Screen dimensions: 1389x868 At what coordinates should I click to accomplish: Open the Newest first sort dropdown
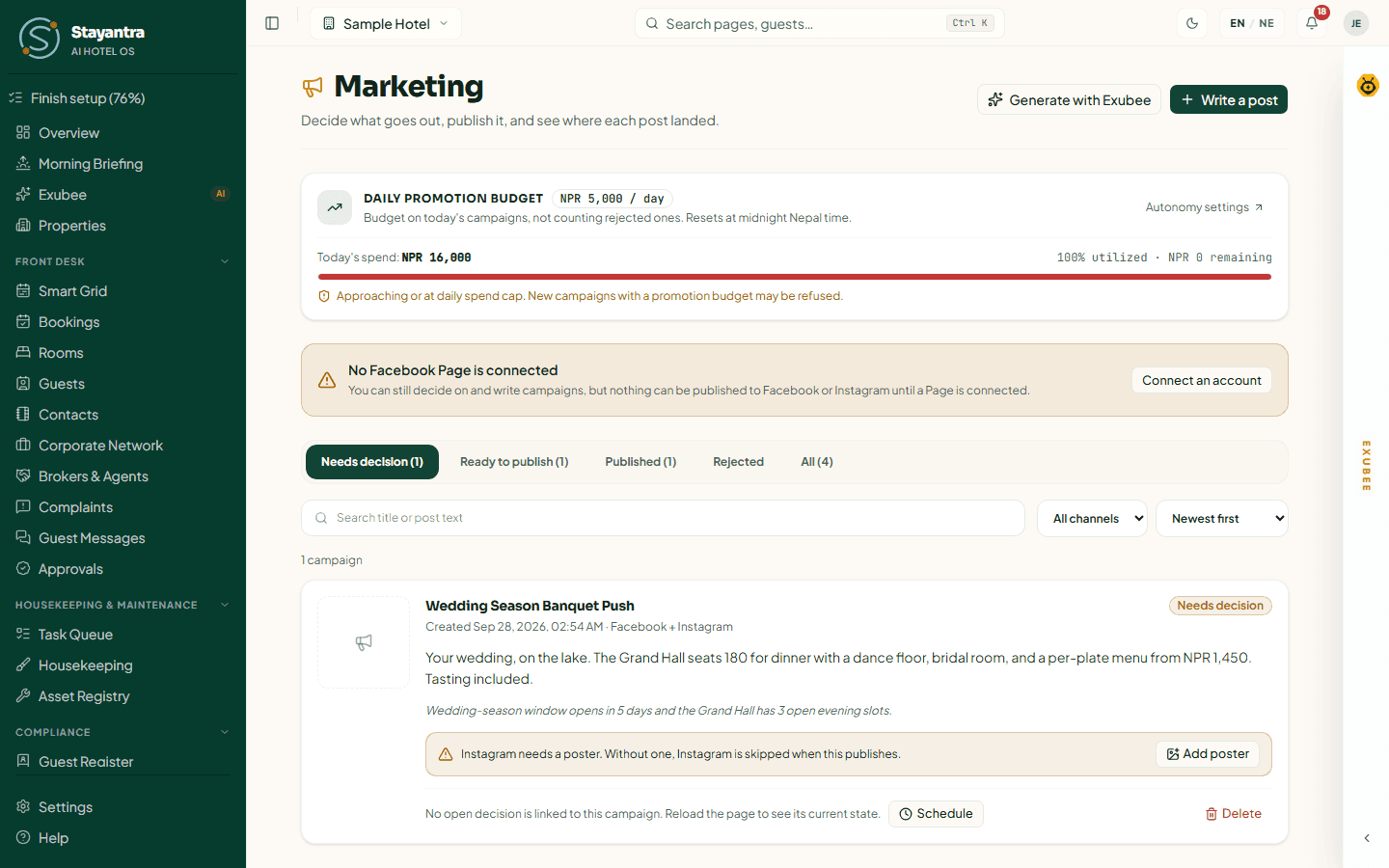(1222, 518)
